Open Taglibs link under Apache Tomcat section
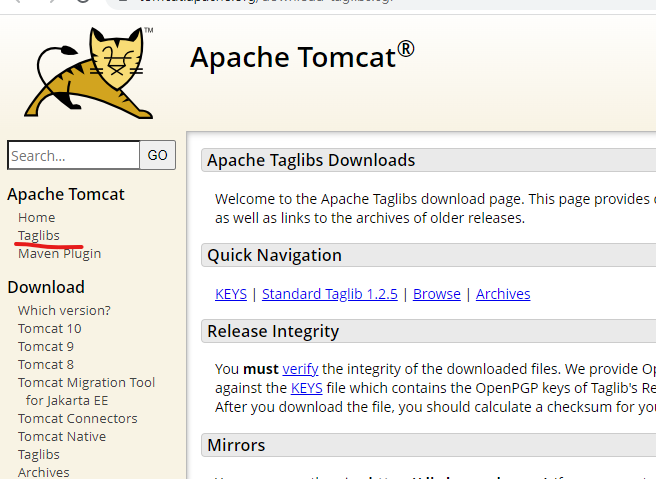 tap(38, 236)
